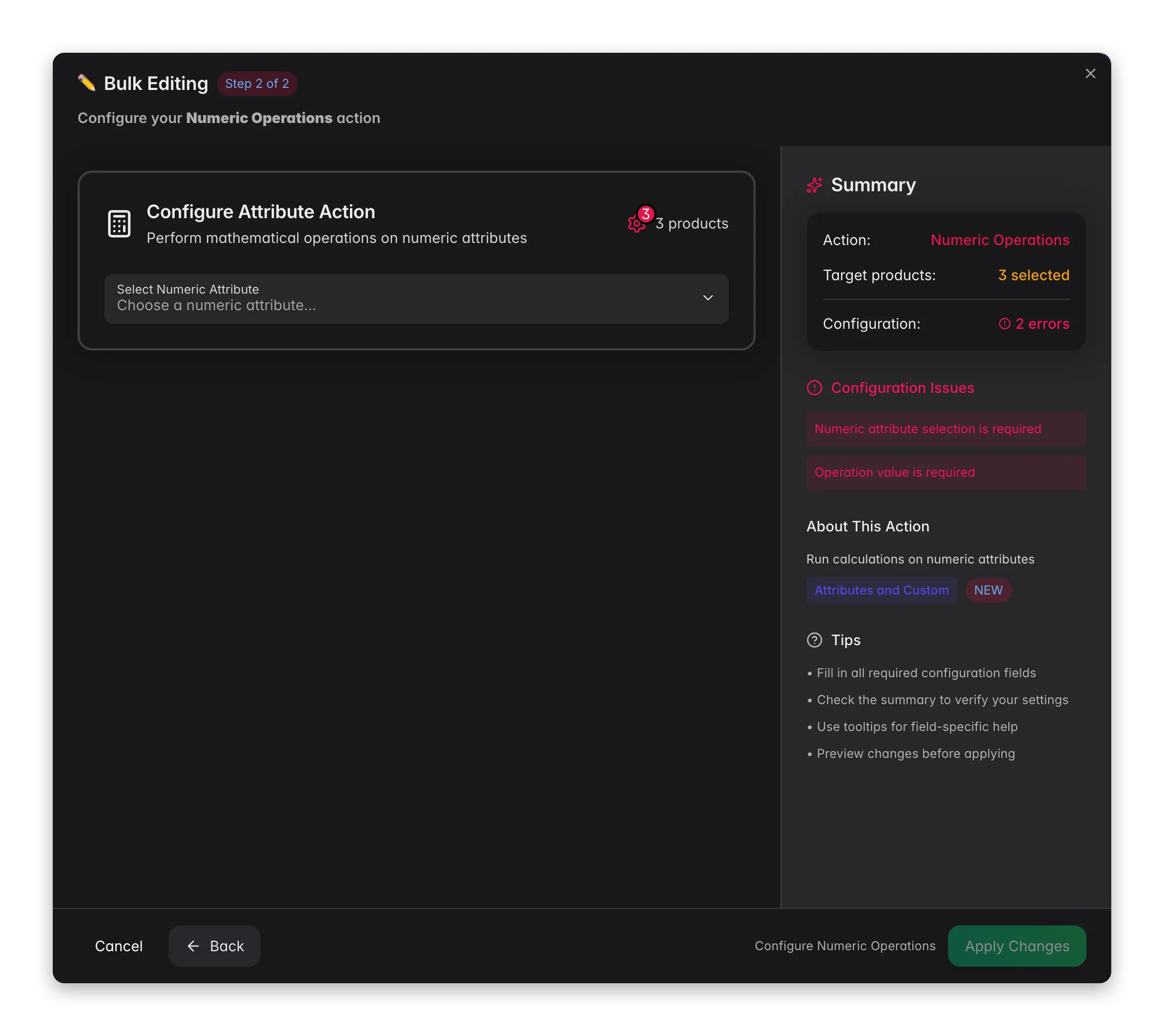Click Apply Changes button
Screen dimensions: 1164x1036
pos(1017,946)
